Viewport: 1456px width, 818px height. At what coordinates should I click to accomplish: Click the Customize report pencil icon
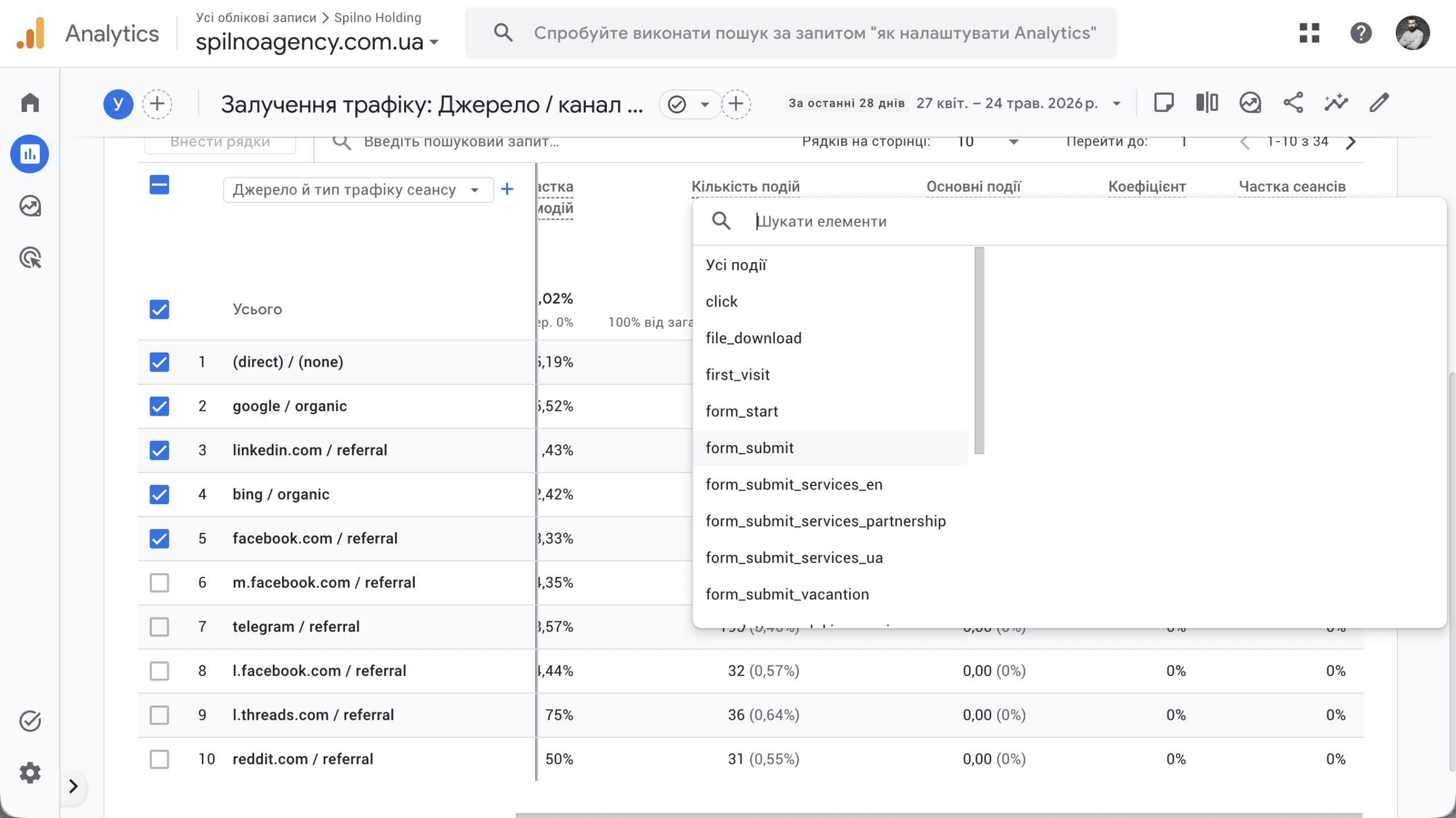click(x=1379, y=103)
